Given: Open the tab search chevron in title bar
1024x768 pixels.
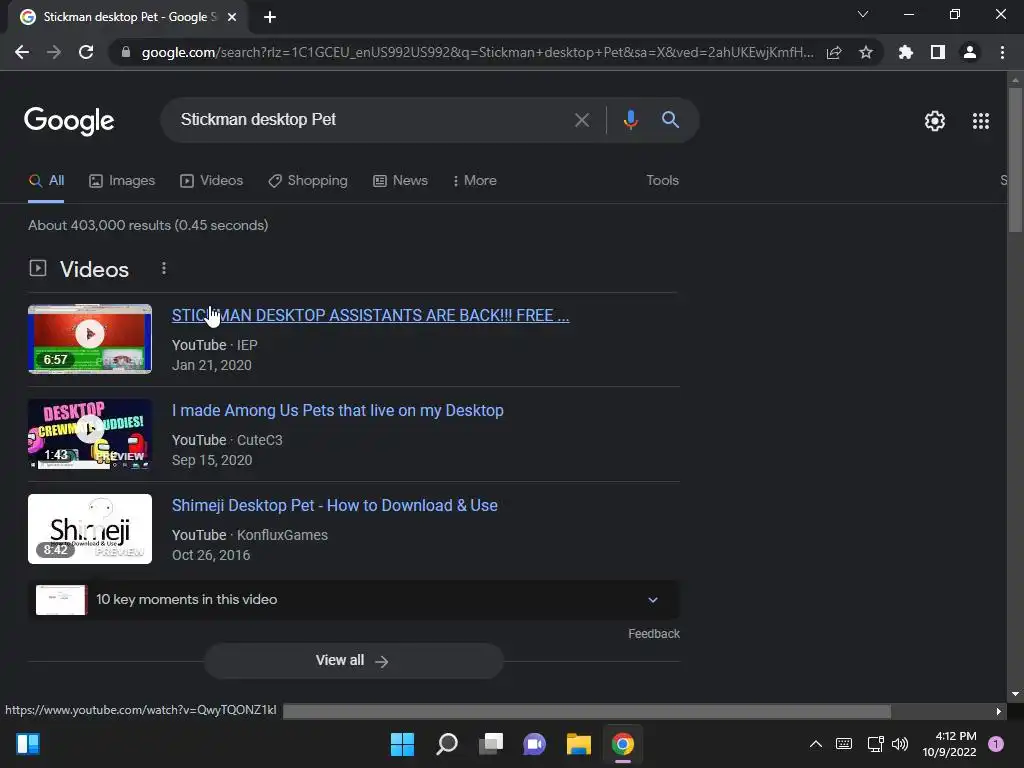Looking at the screenshot, I should (863, 14).
